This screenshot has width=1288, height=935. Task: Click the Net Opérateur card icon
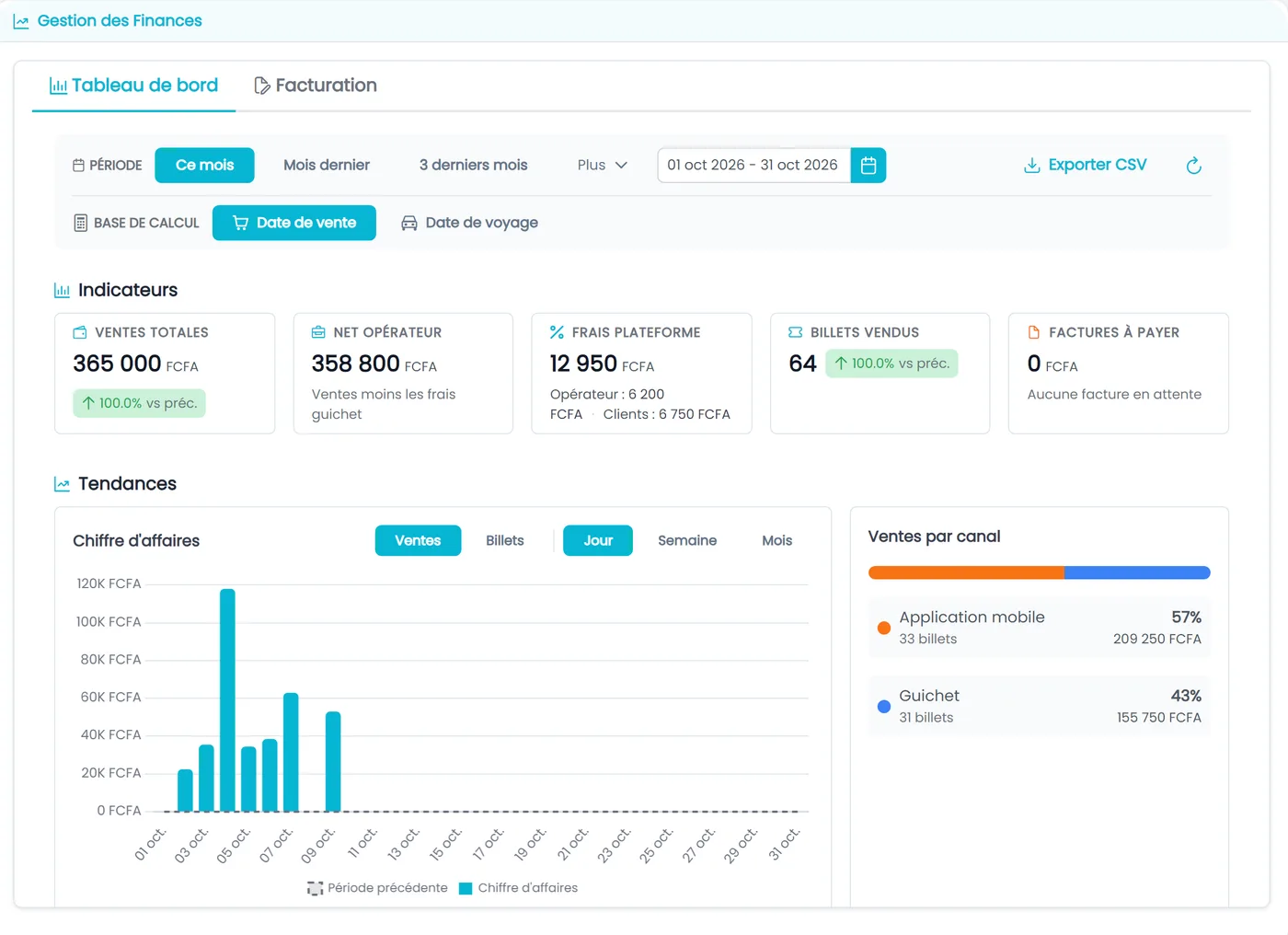pos(318,332)
